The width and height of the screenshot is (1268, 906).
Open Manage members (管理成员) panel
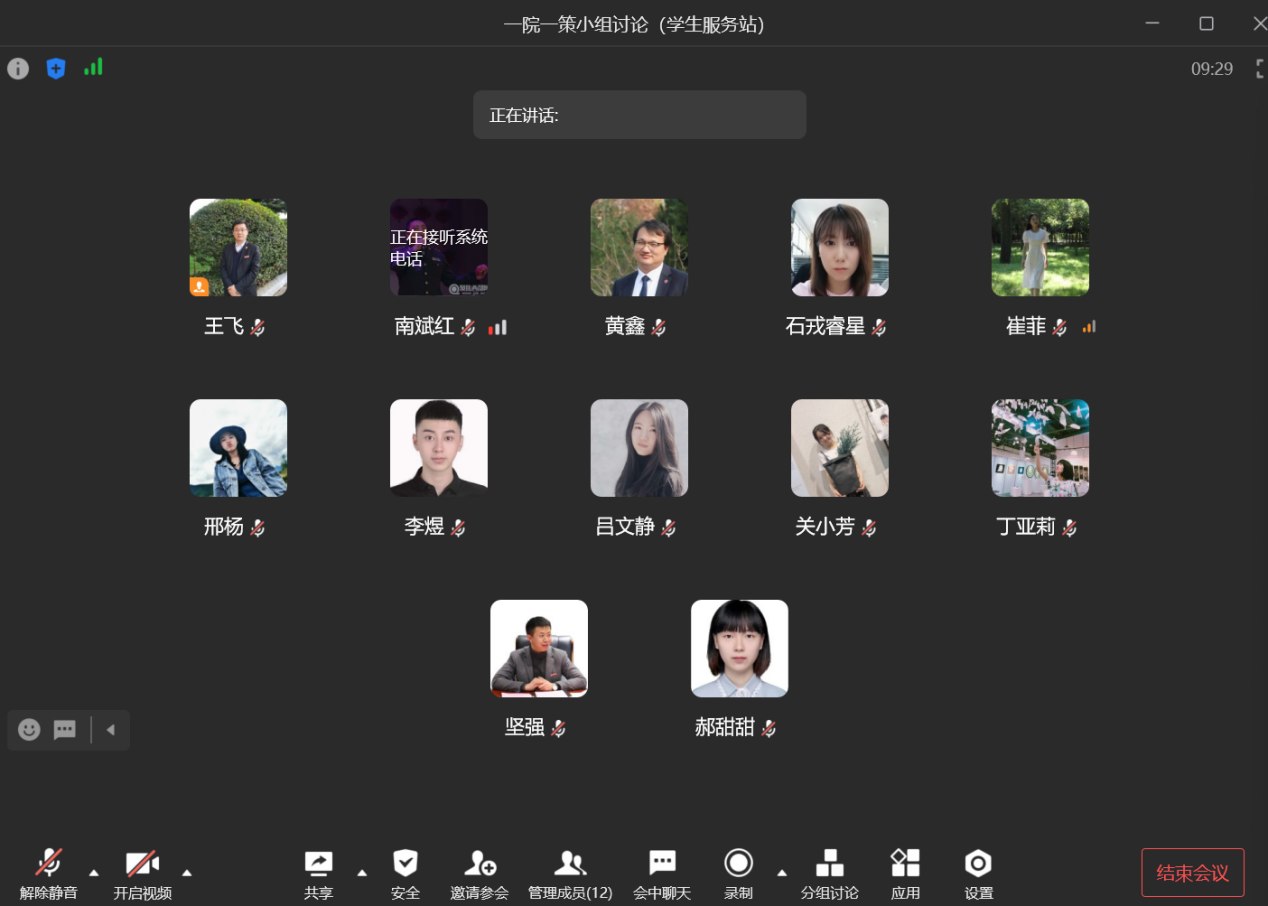pyautogui.click(x=570, y=864)
